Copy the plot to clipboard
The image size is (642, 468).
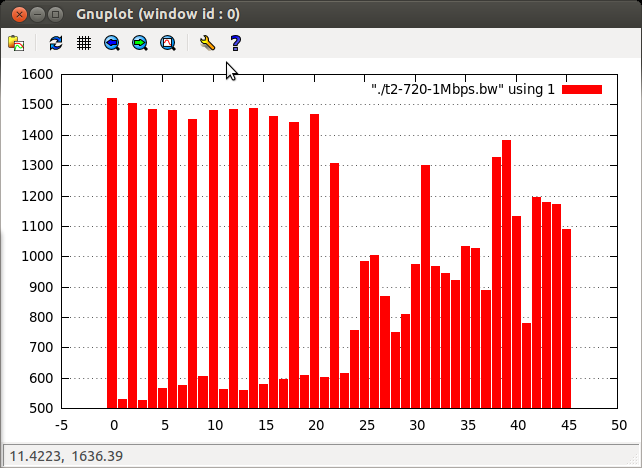[16, 43]
